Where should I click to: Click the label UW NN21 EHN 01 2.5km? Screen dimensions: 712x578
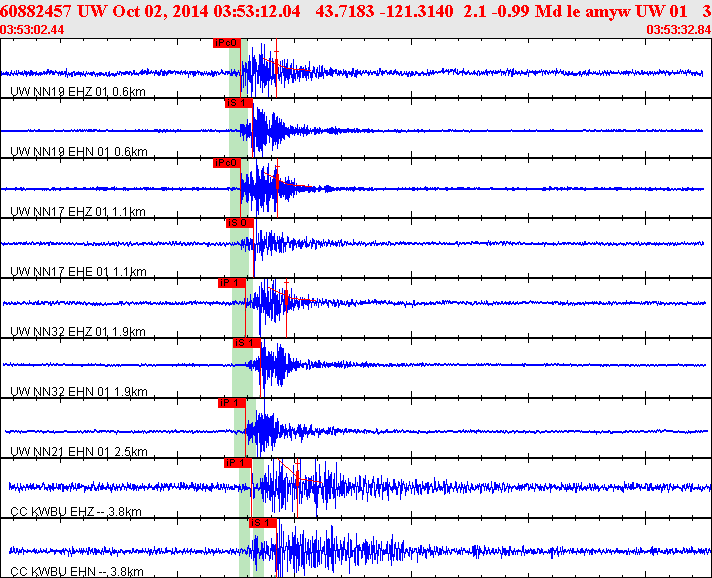point(79,451)
